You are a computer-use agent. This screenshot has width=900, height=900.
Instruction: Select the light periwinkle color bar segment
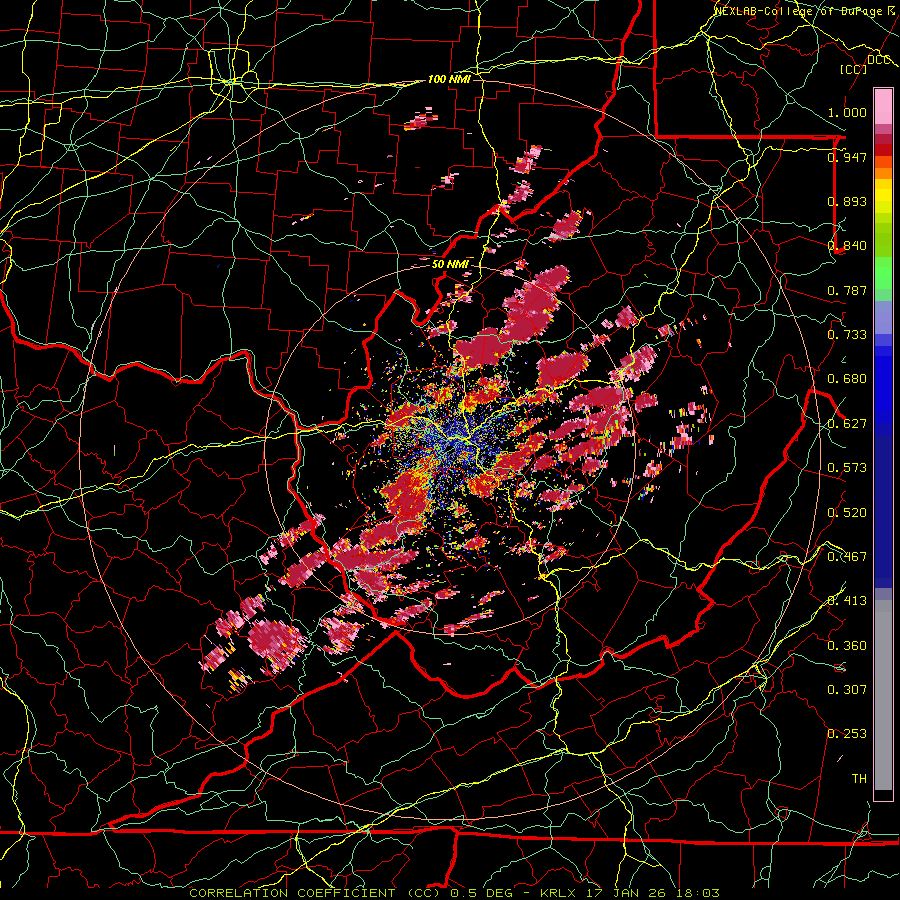coord(883,317)
